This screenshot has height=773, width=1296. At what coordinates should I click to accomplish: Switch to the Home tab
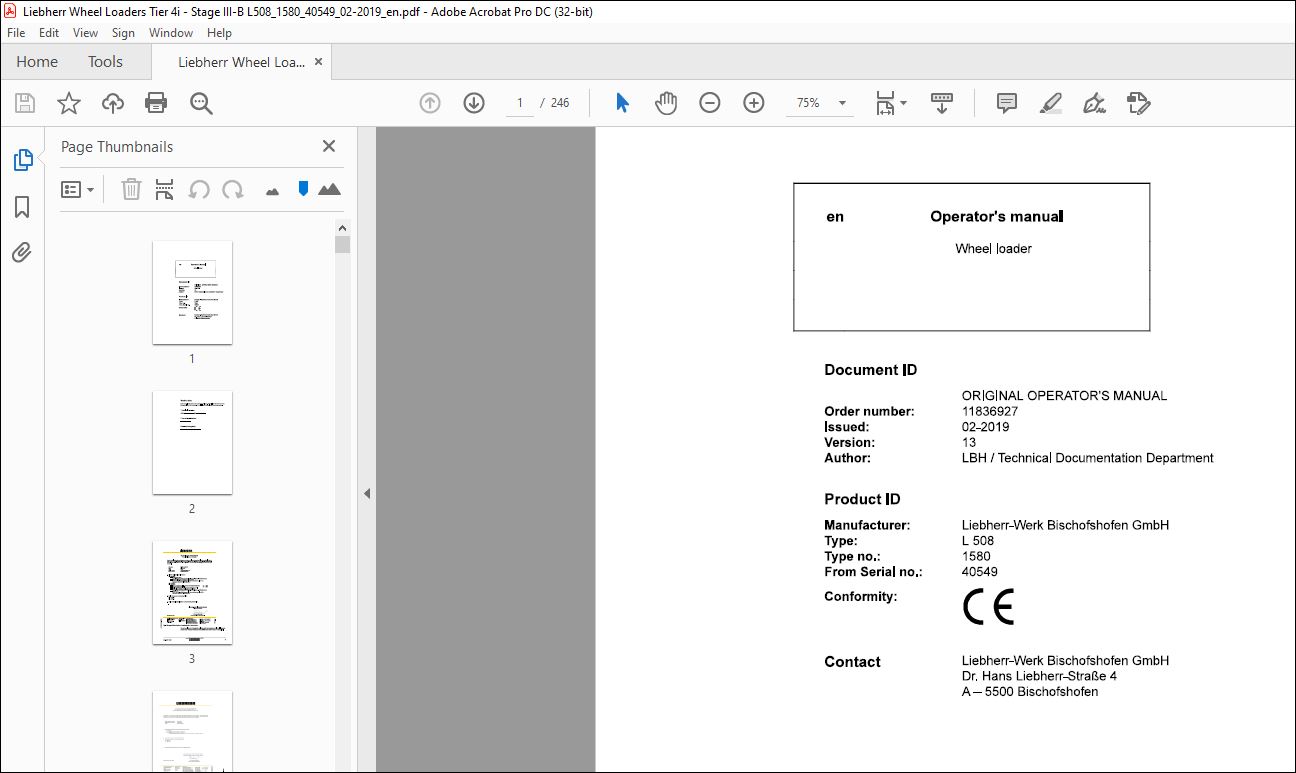tap(37, 61)
